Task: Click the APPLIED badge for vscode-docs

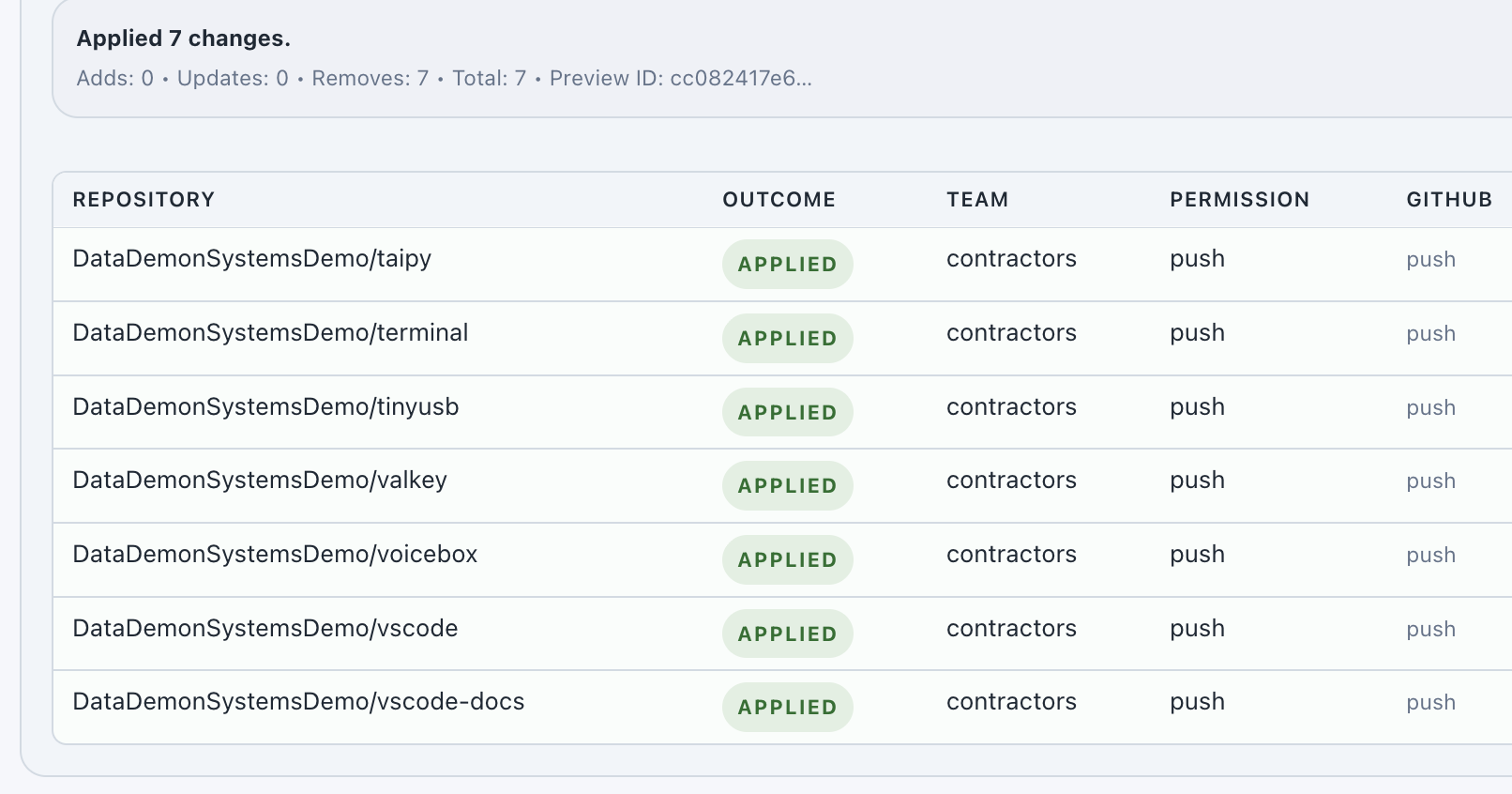Action: (787, 708)
